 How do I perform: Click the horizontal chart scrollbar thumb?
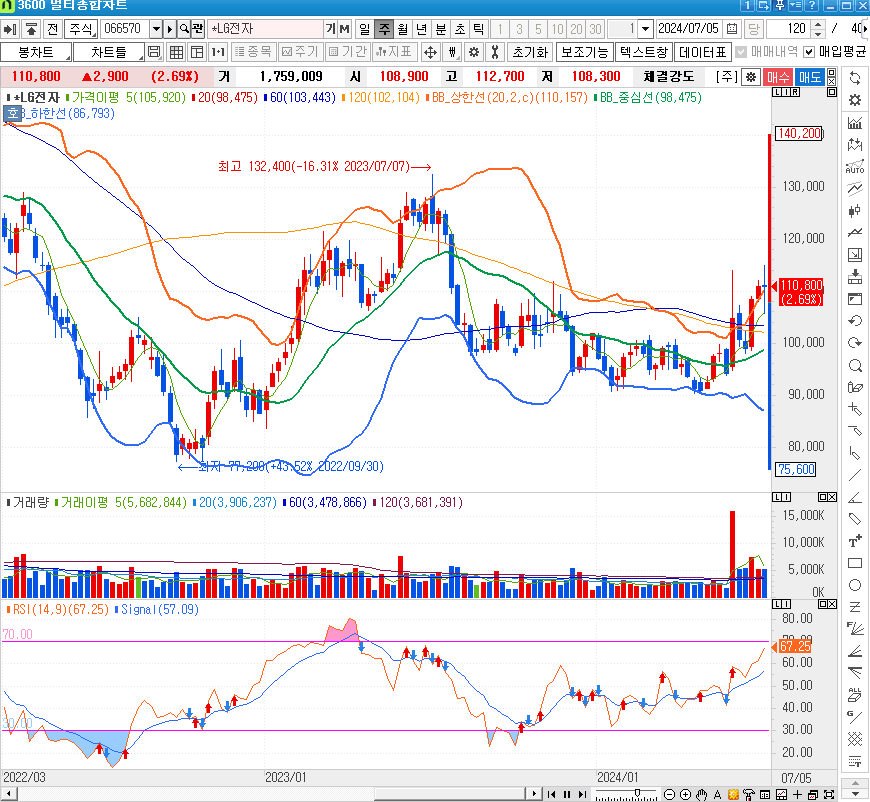click(x=449, y=795)
